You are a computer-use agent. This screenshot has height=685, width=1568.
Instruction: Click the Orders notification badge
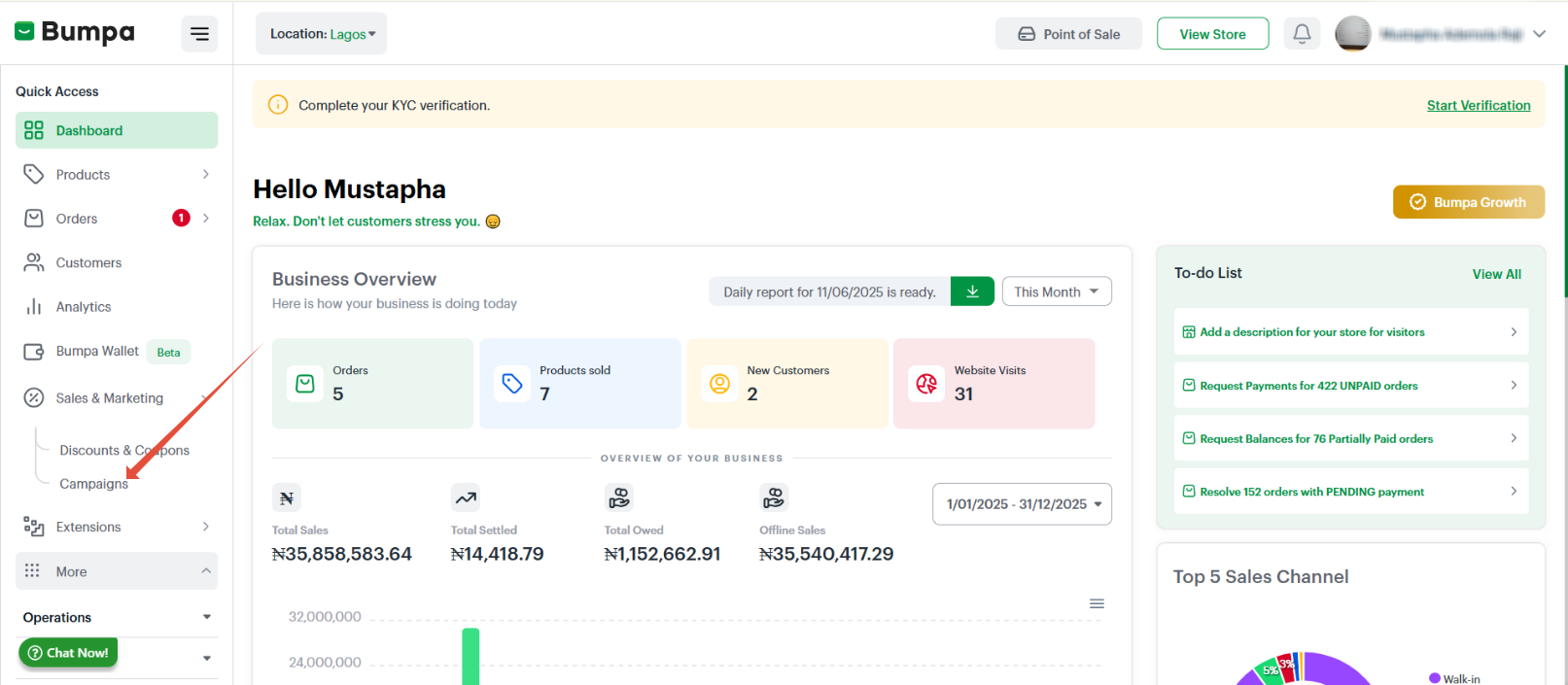click(x=181, y=218)
